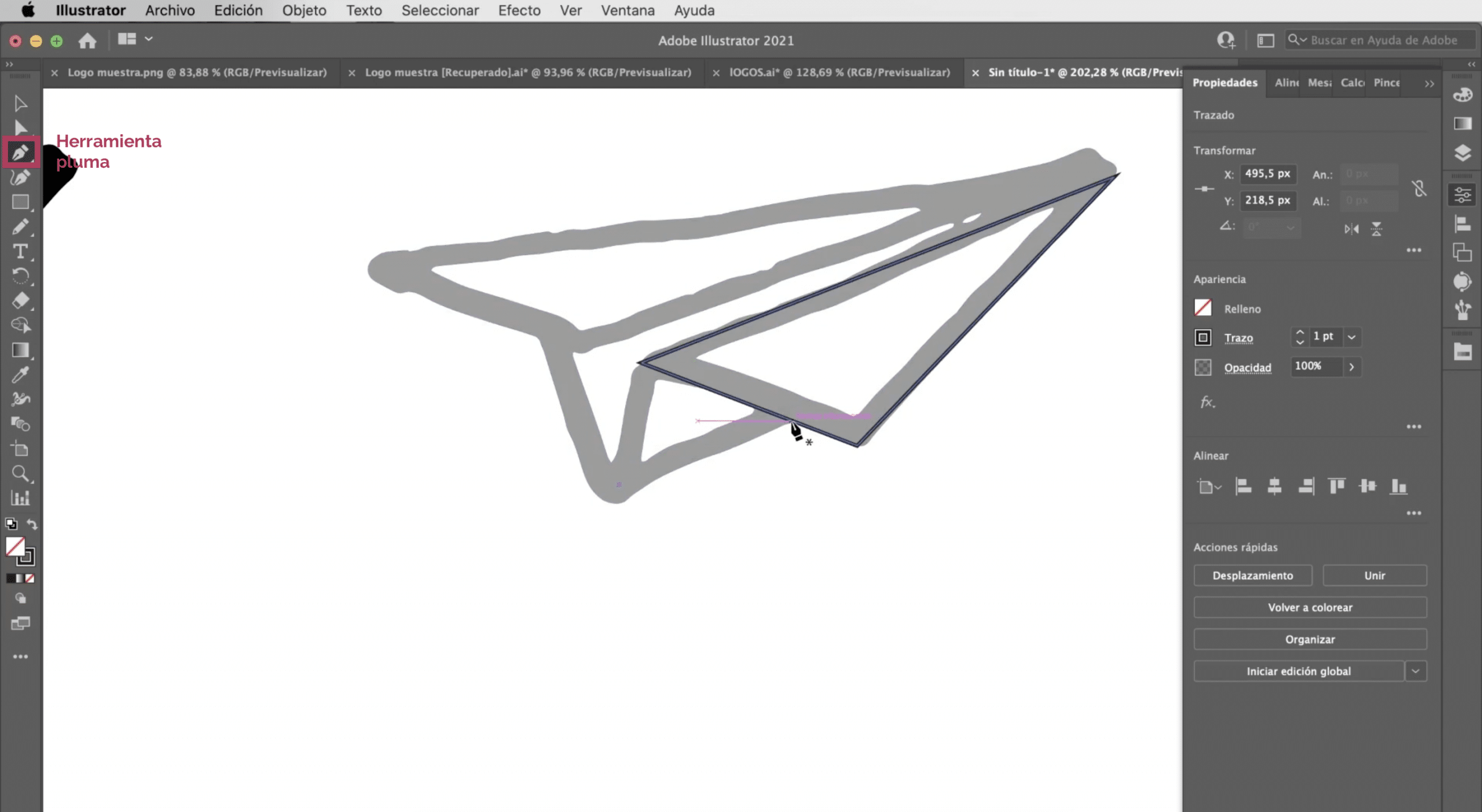The width and height of the screenshot is (1482, 812).
Task: Open stroke weight dropdown
Action: (1352, 337)
